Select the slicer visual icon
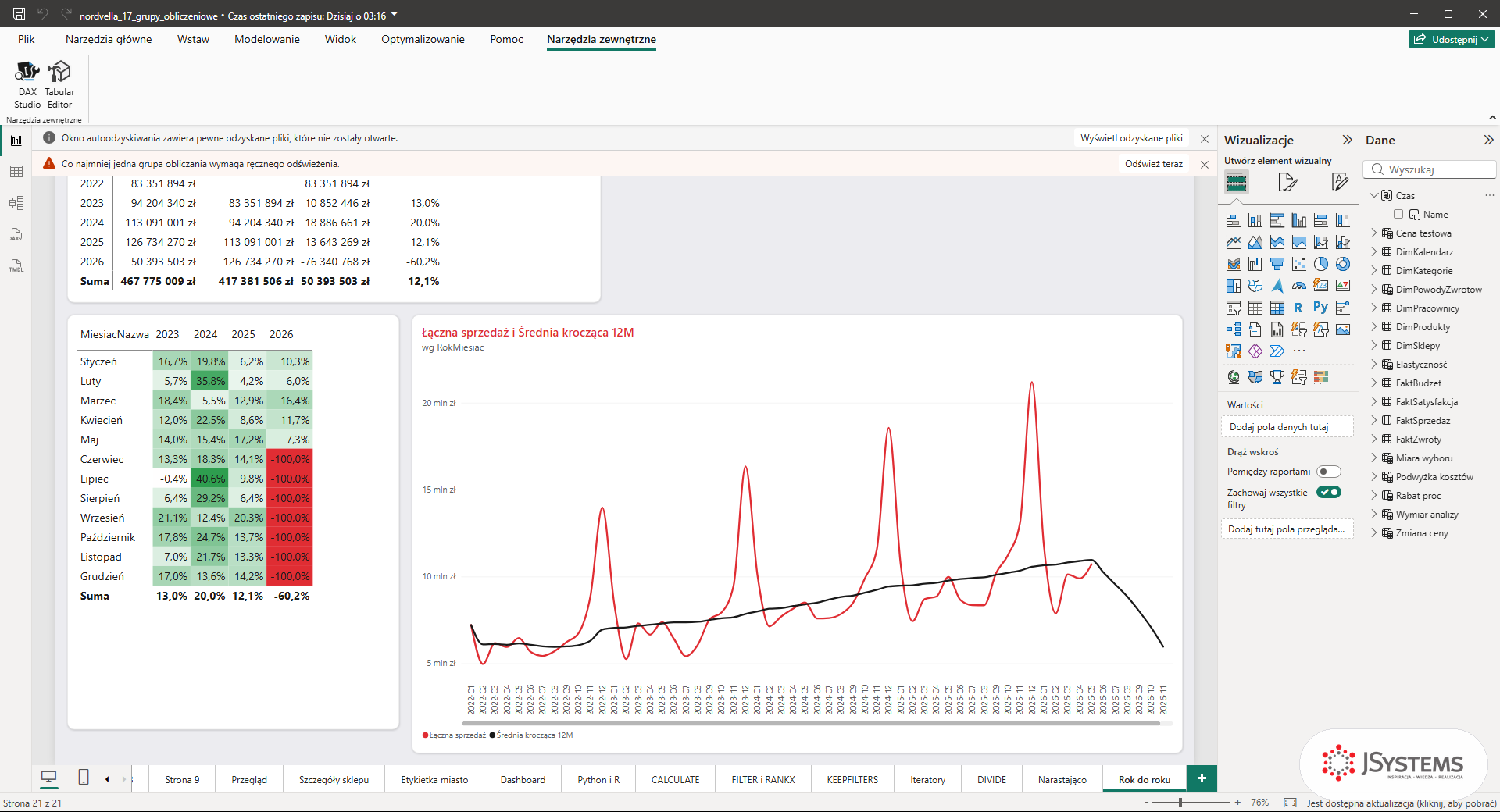This screenshot has width=1500, height=812. 1234,308
